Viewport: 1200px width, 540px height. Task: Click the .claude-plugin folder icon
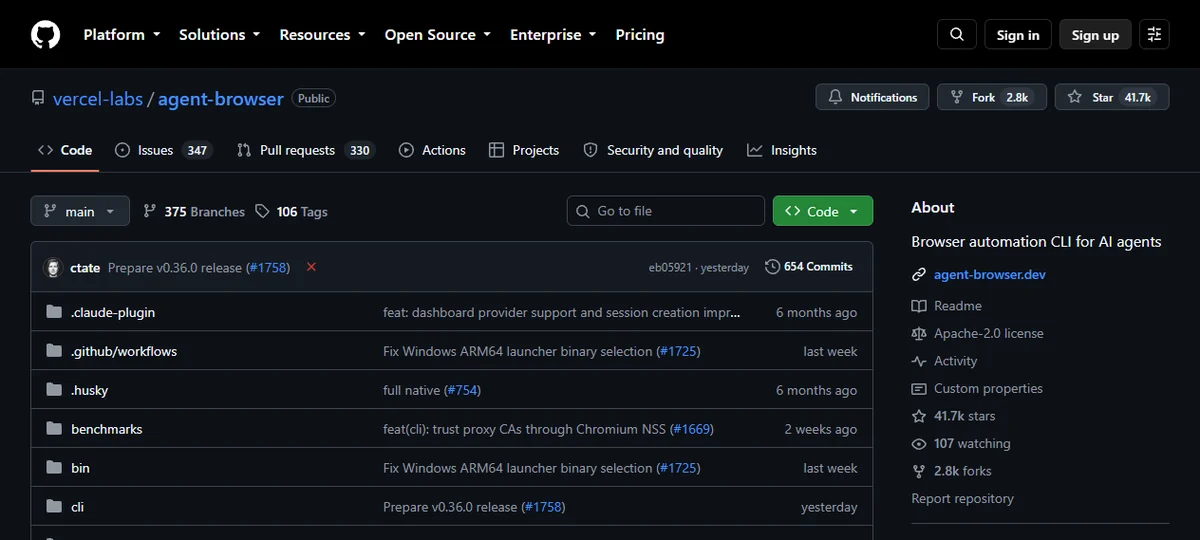coord(54,312)
